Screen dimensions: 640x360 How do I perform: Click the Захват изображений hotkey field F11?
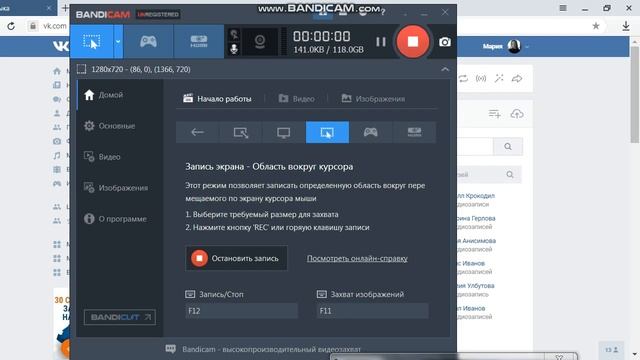373,311
